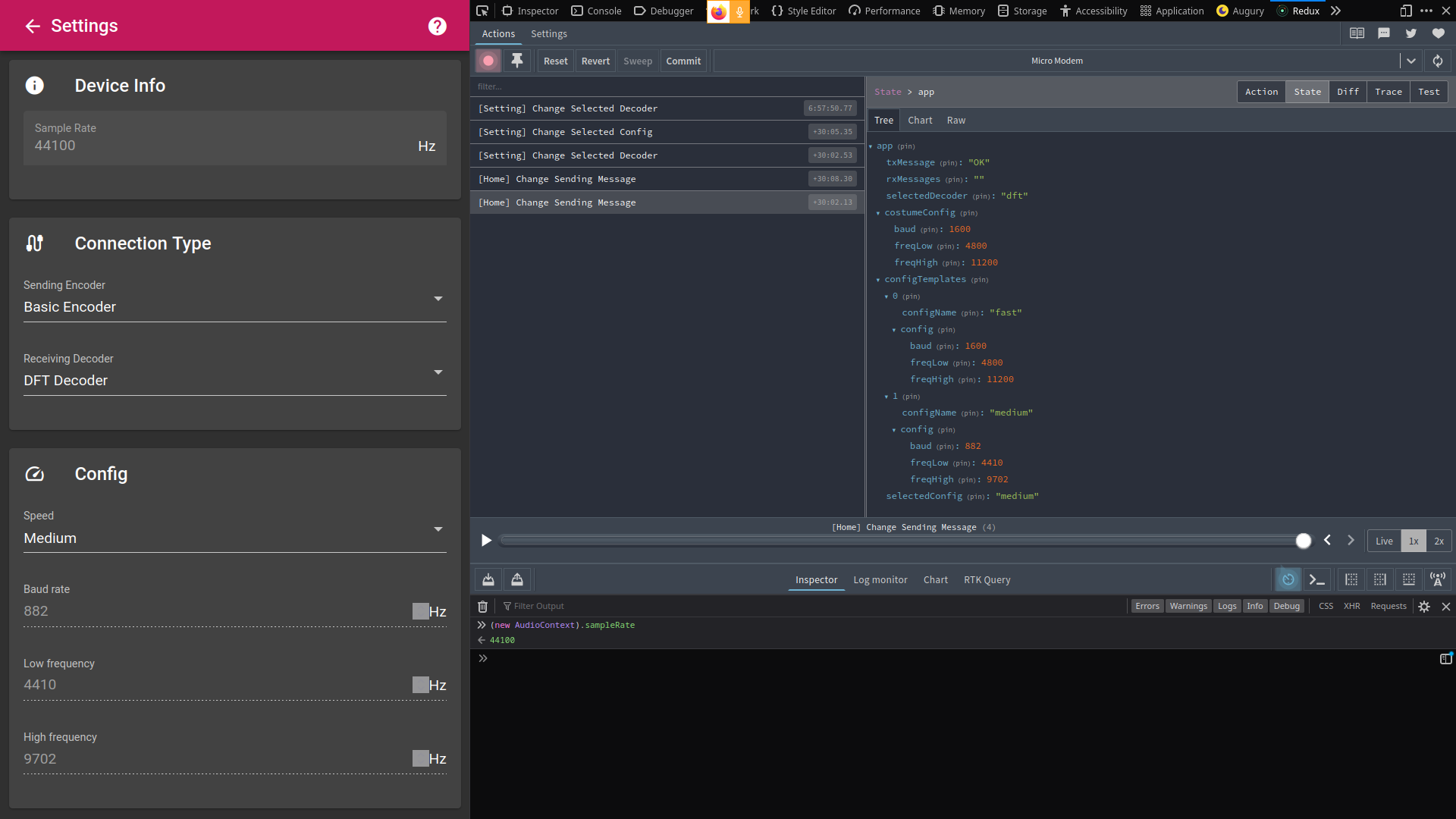Toggle the Warnings log filter
Image resolution: width=1456 pixels, height=819 pixels.
(1188, 606)
